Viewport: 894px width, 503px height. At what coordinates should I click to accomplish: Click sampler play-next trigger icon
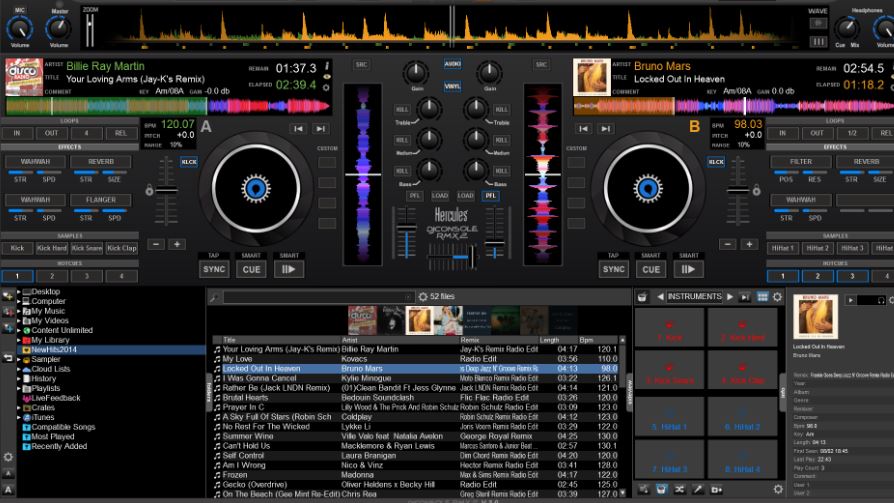745,297
